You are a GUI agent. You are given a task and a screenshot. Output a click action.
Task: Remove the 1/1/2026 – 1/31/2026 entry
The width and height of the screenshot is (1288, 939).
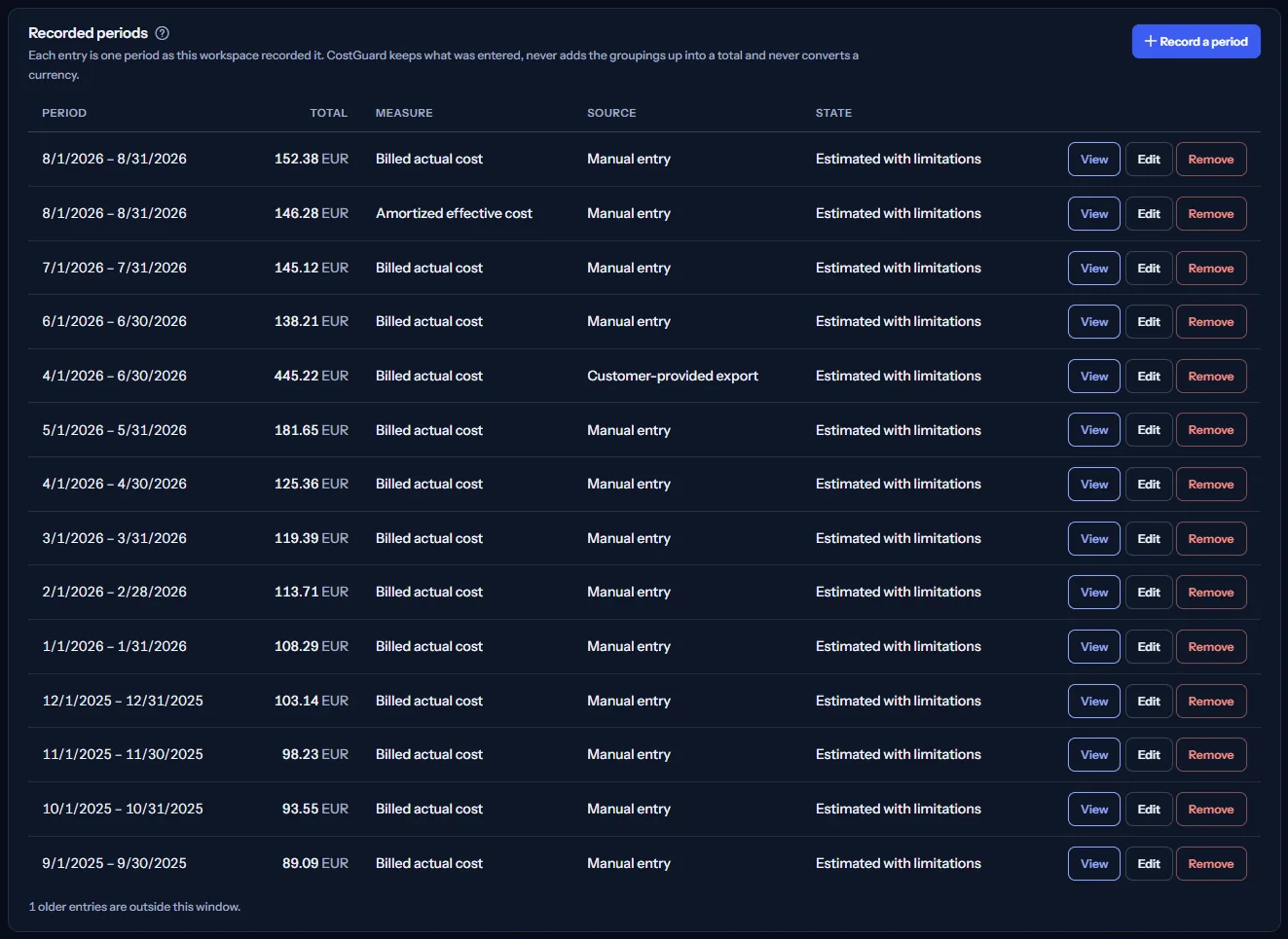tap(1211, 647)
